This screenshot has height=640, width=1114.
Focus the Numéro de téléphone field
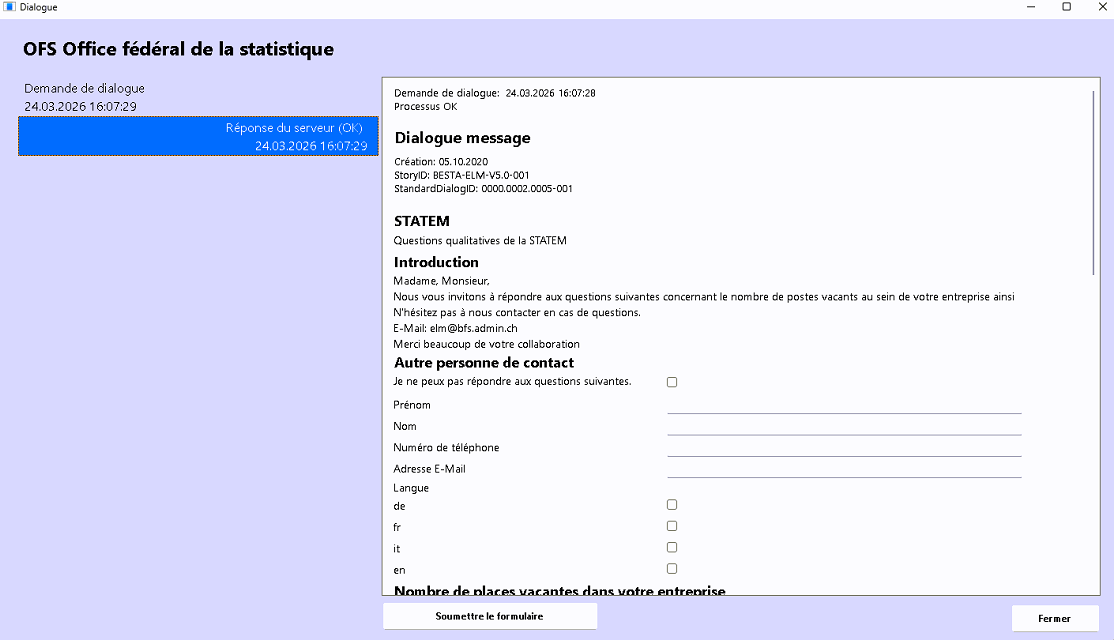844,448
